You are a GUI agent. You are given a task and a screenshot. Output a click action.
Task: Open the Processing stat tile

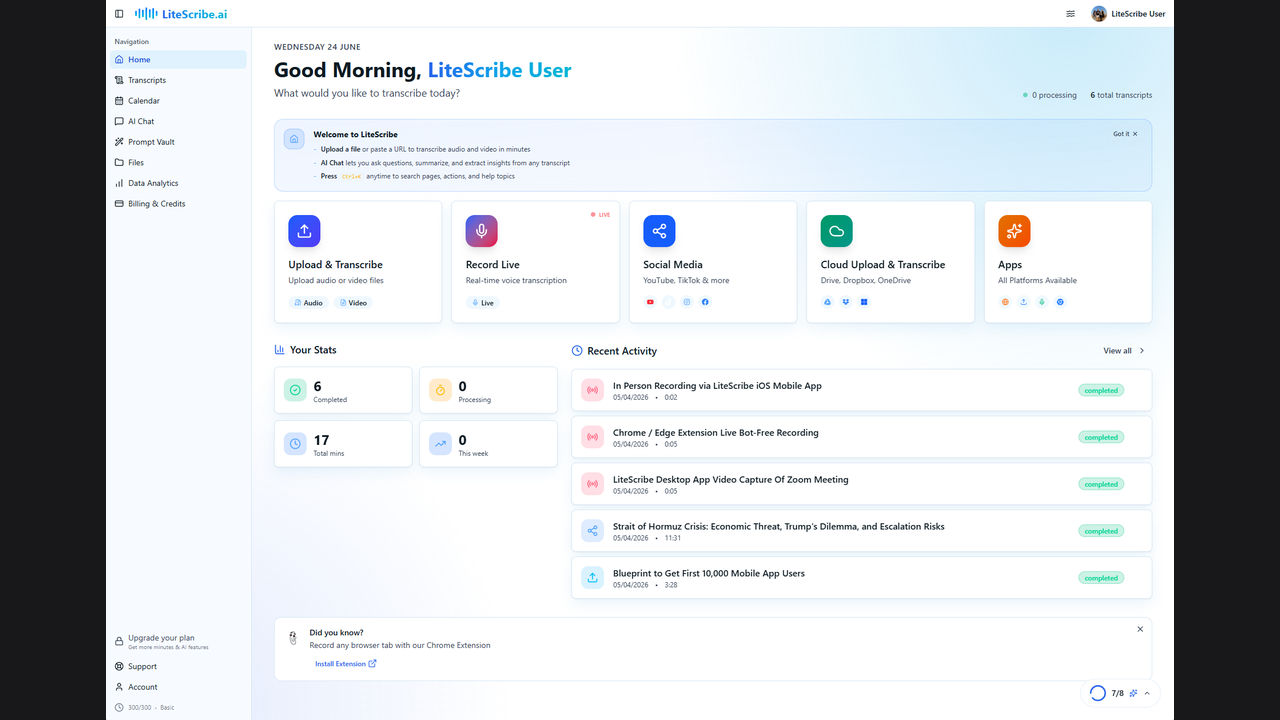488,390
